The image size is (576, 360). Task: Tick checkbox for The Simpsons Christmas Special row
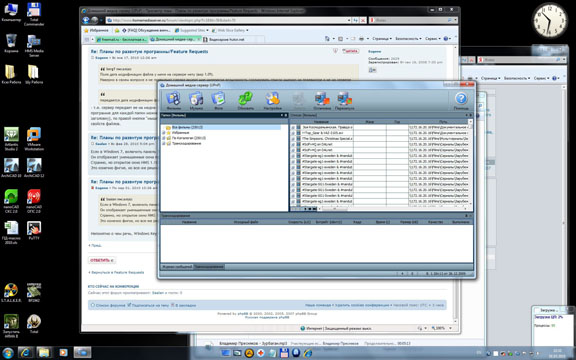pyautogui.click(x=293, y=139)
